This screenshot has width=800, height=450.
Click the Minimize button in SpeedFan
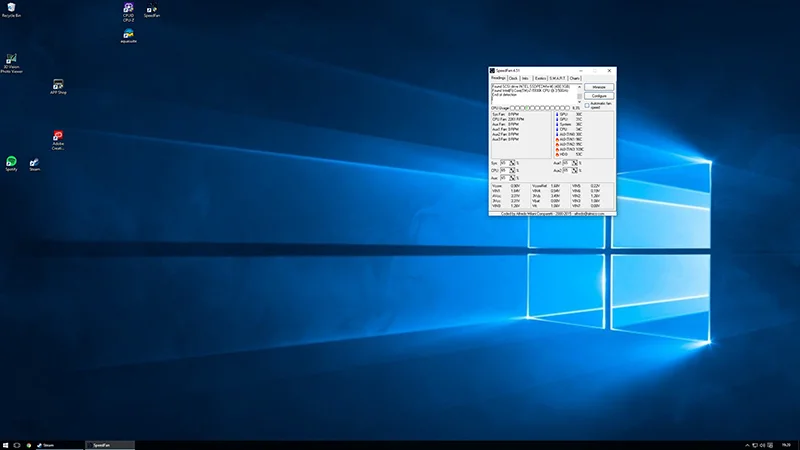(x=599, y=87)
